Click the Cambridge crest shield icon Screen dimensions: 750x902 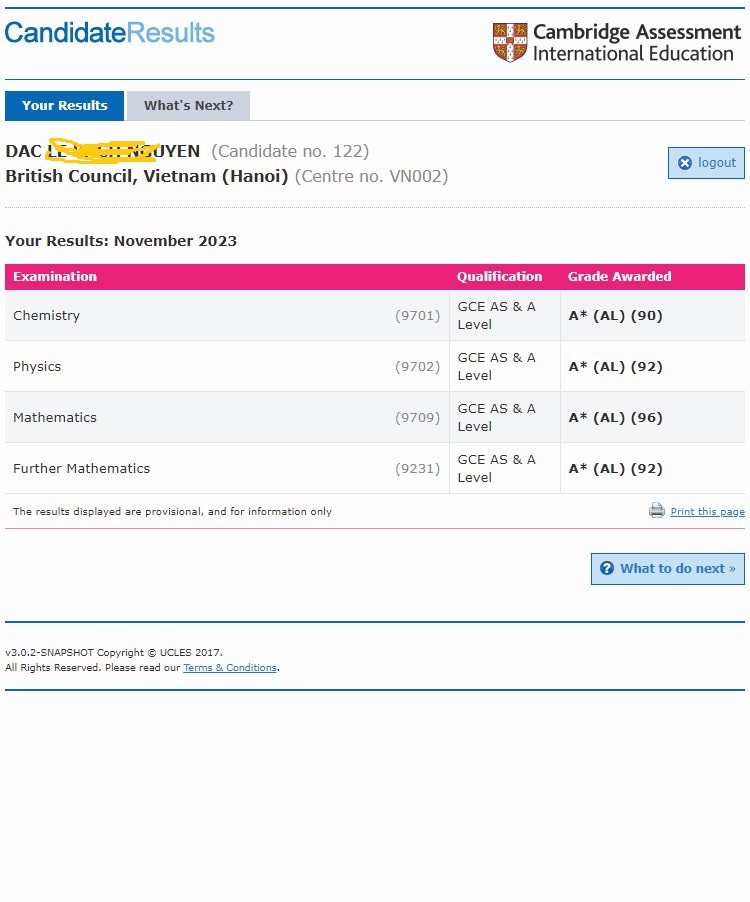tap(509, 42)
